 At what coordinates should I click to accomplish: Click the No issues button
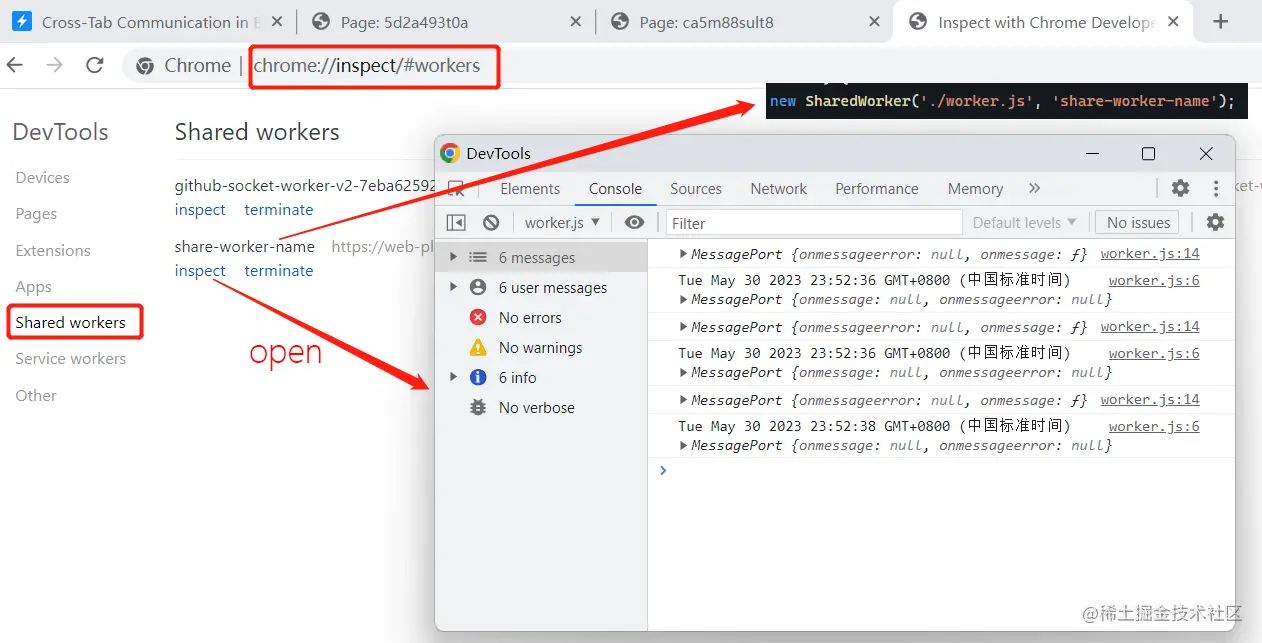[x=1137, y=222]
